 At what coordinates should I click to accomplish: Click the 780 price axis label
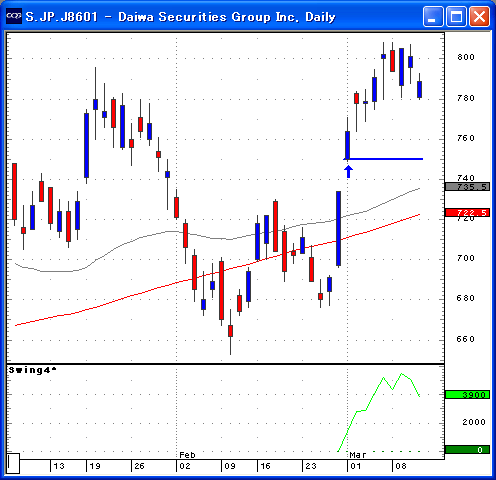466,98
